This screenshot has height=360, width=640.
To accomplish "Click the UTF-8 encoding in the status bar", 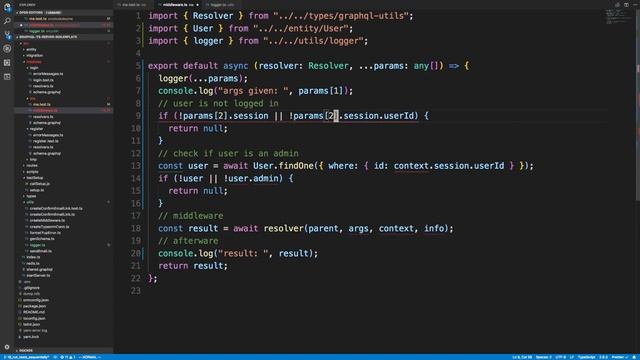I will click(x=561, y=357).
